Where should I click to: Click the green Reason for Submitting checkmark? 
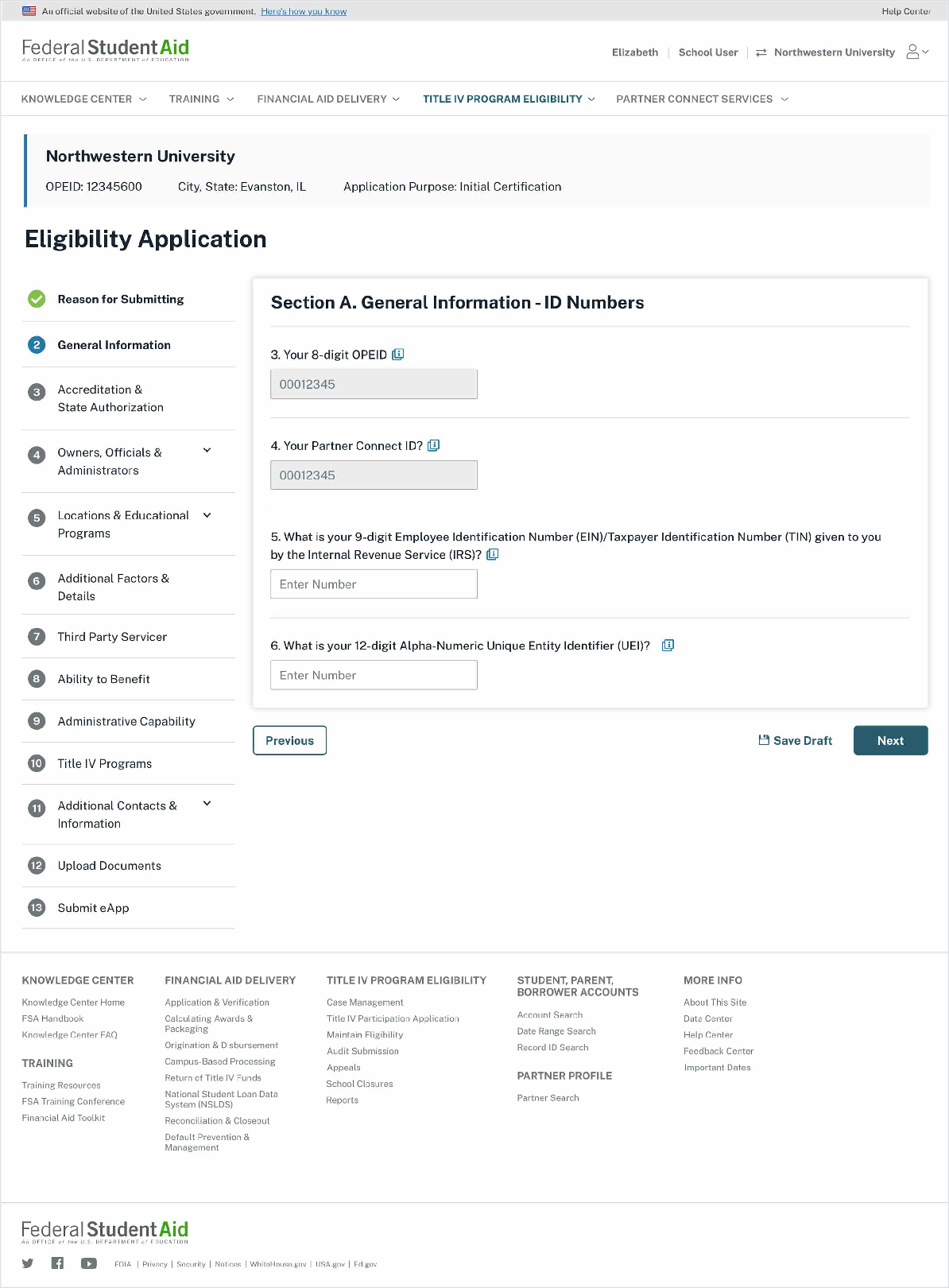37,299
